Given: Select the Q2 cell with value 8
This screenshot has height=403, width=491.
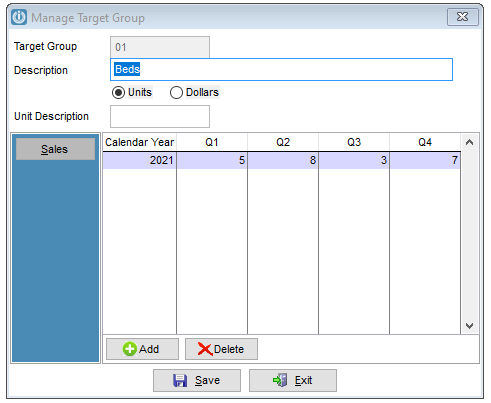Looking at the screenshot, I should pyautogui.click(x=283, y=160).
